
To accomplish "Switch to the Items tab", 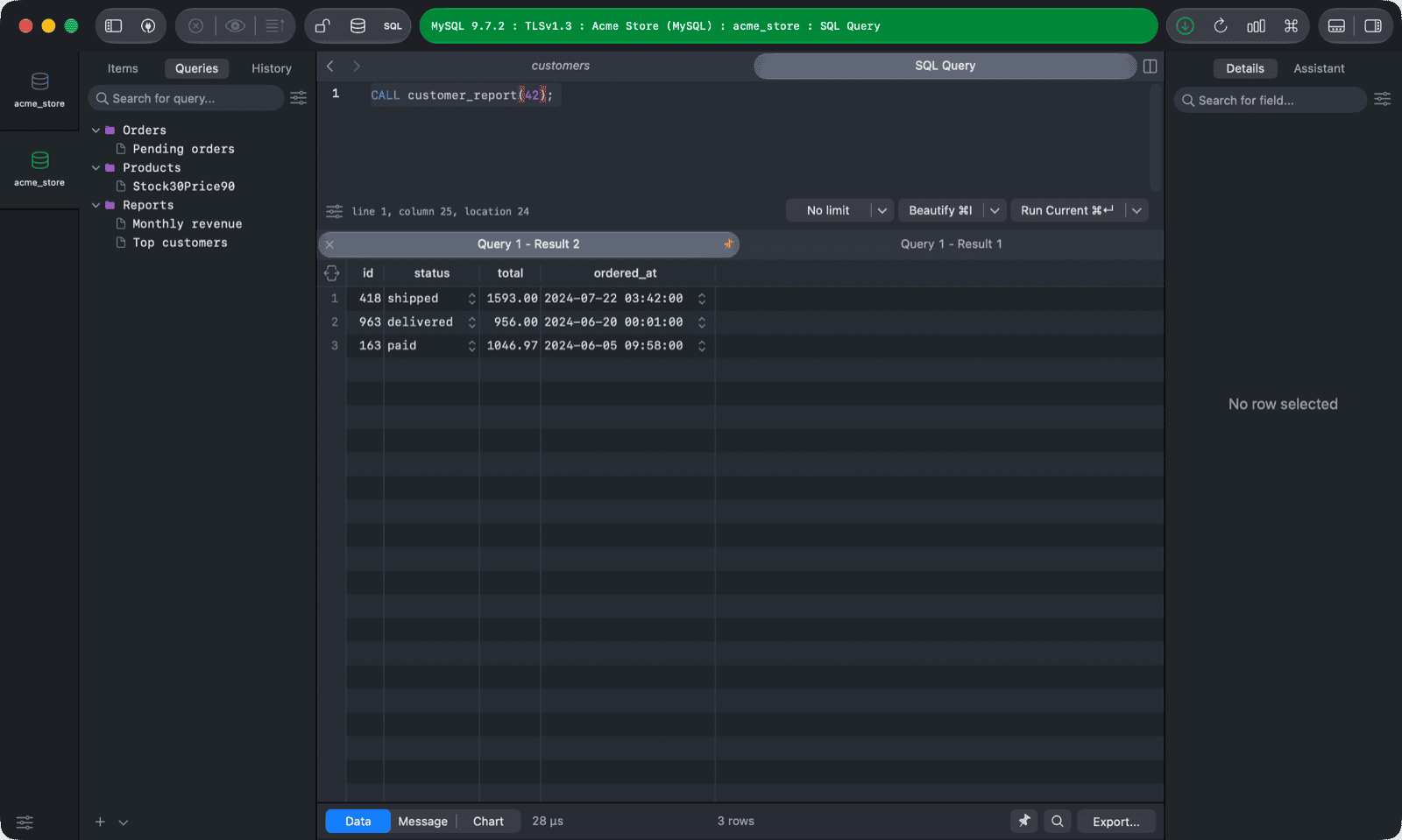I will 123,68.
